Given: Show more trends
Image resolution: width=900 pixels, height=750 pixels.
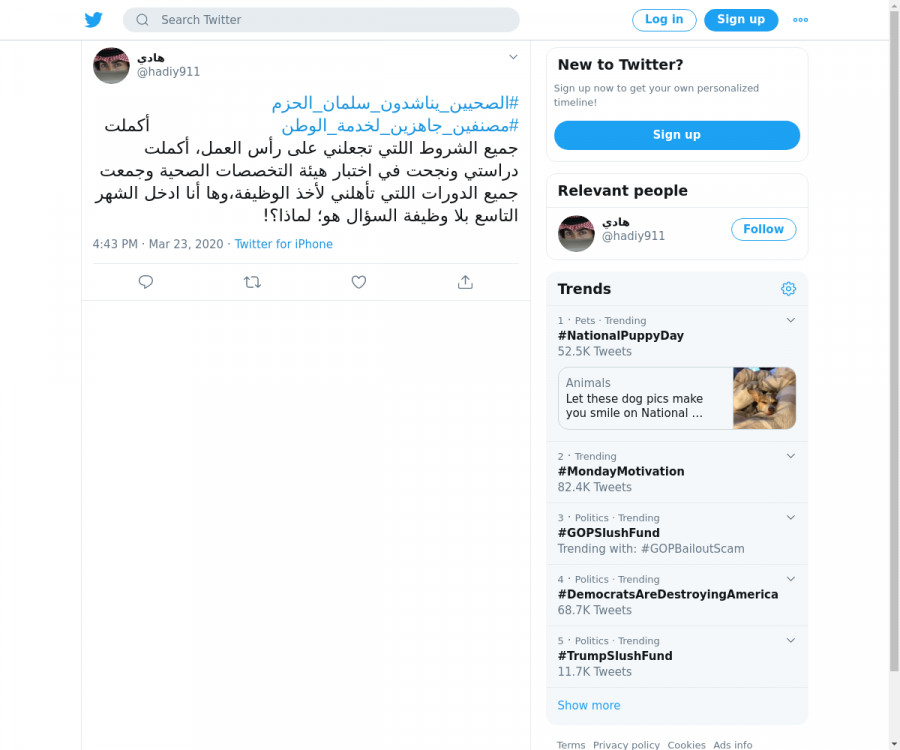Looking at the screenshot, I should coord(589,705).
